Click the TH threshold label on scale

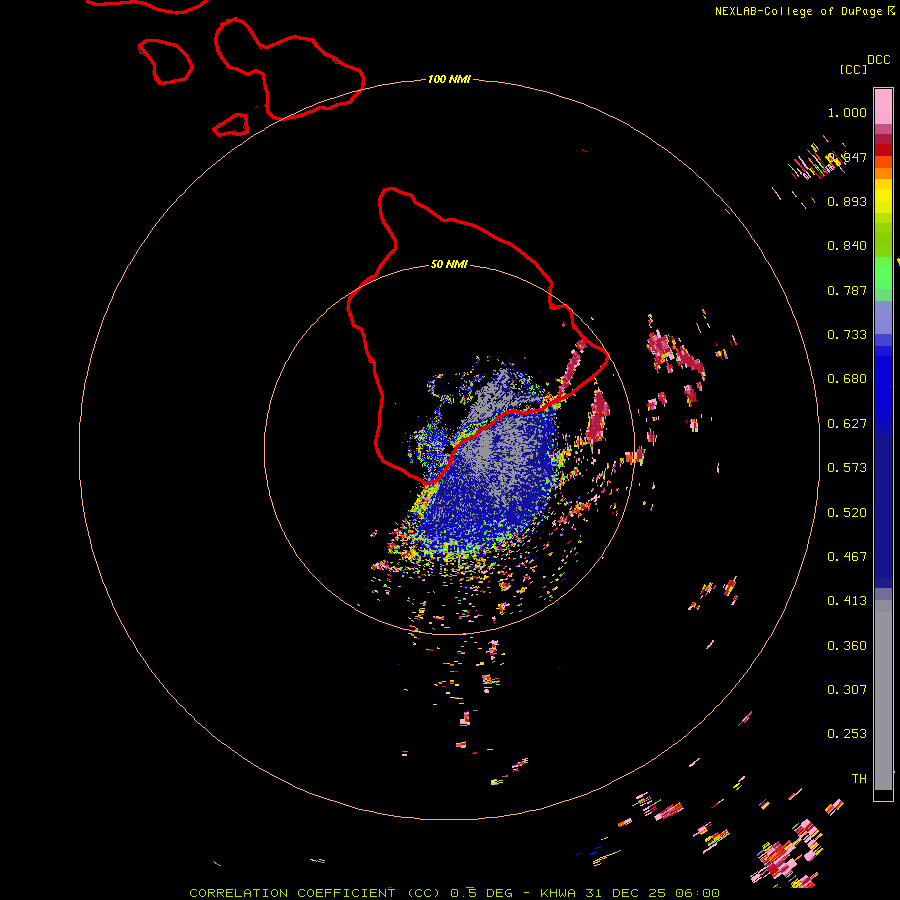(x=859, y=779)
